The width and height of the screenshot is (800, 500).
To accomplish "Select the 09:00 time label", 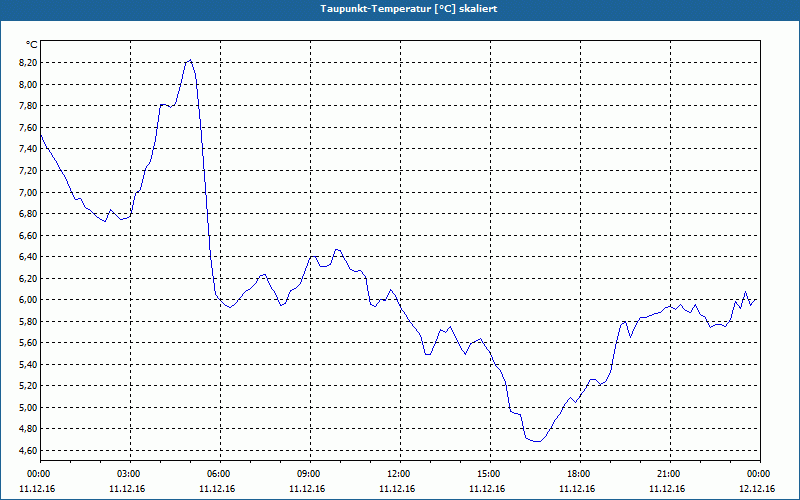I will [310, 474].
